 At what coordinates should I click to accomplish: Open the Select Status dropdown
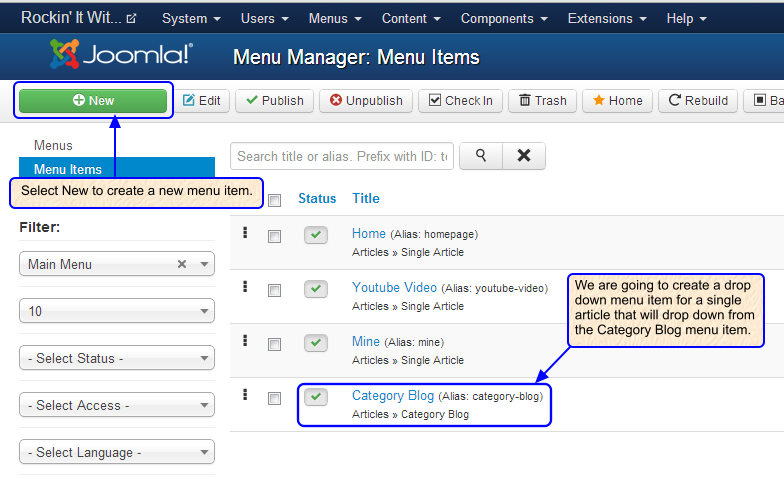[x=117, y=358]
